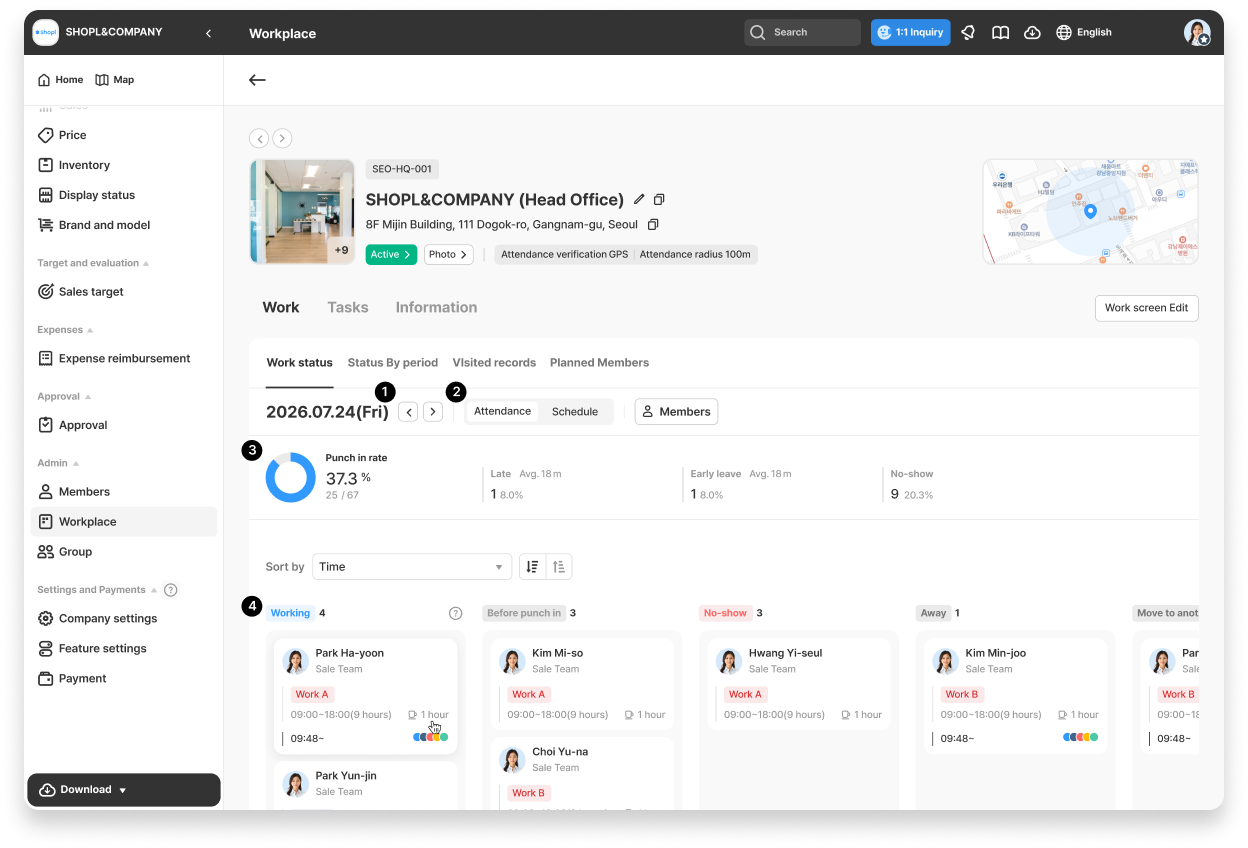Click the help icon beside Settings and Payments
Viewport: 1248px width, 848px height.
(x=171, y=590)
